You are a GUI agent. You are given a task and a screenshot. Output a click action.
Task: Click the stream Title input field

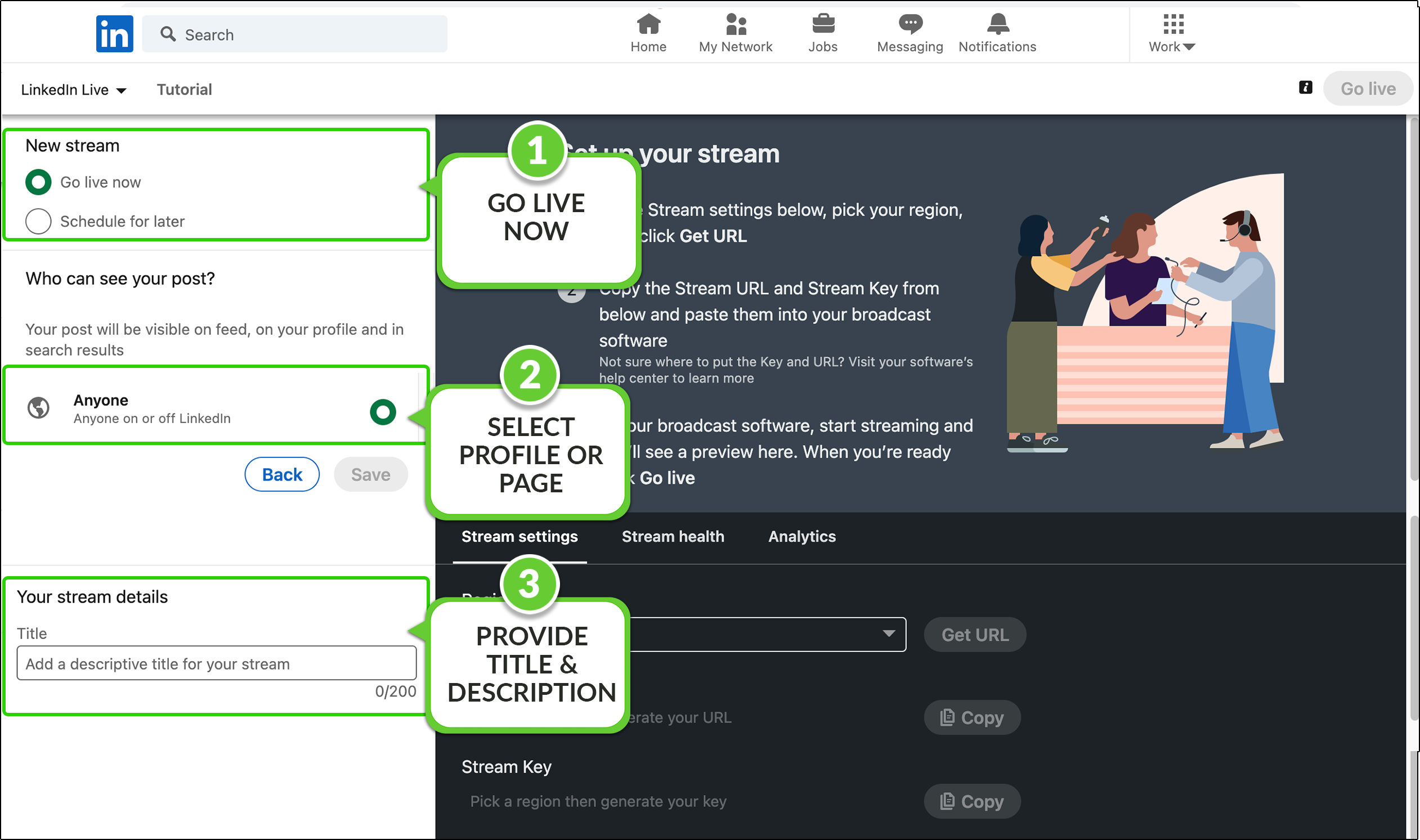tap(216, 663)
